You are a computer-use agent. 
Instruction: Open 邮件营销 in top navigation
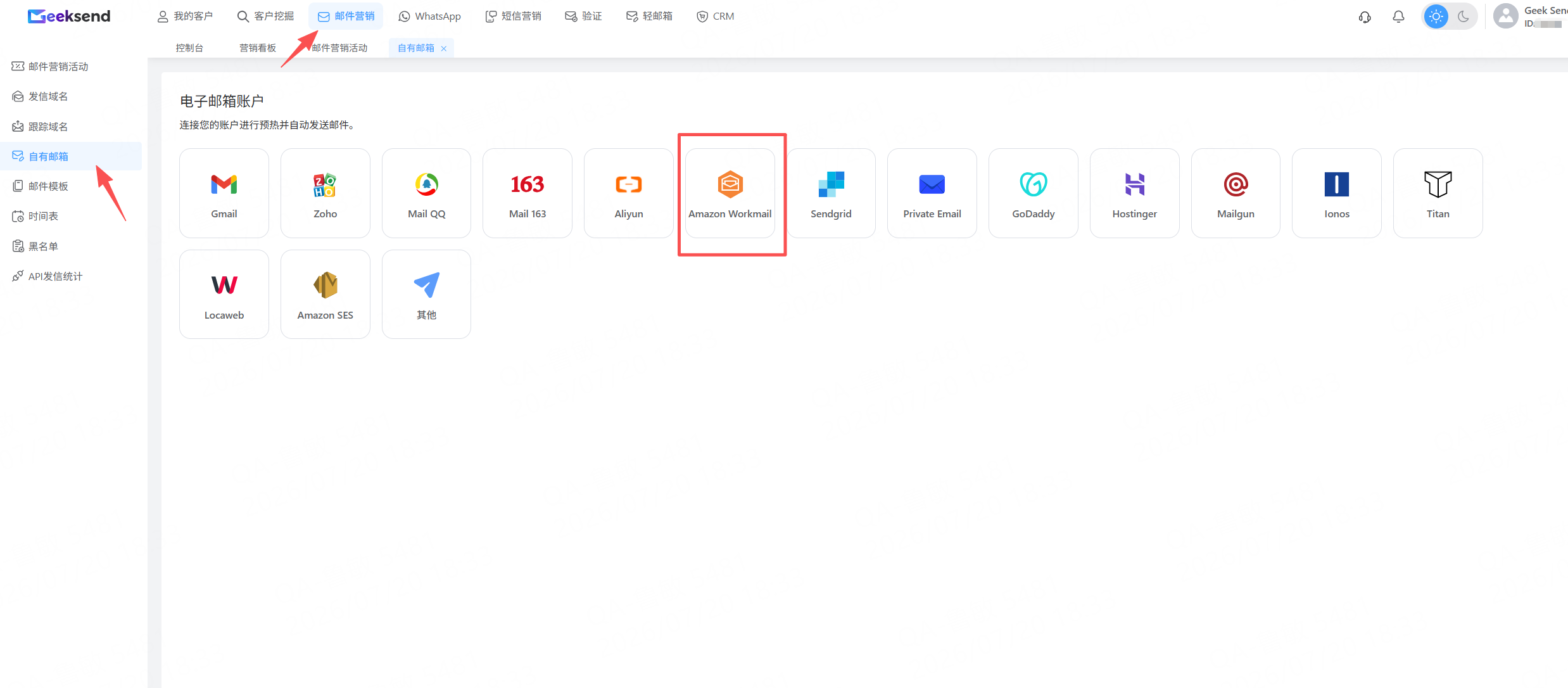pos(346,16)
